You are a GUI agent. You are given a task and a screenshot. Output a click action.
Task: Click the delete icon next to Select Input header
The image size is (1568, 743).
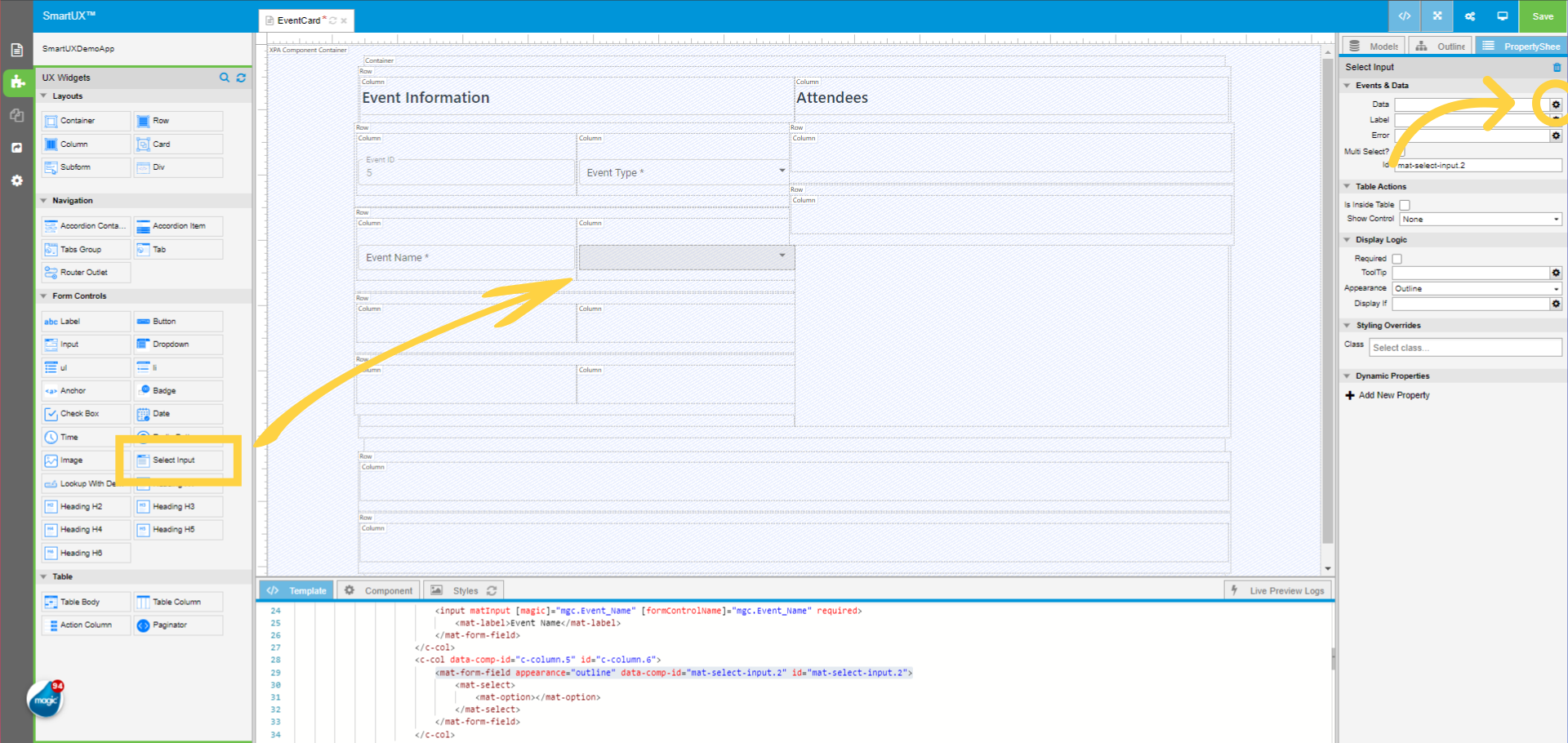click(1556, 66)
